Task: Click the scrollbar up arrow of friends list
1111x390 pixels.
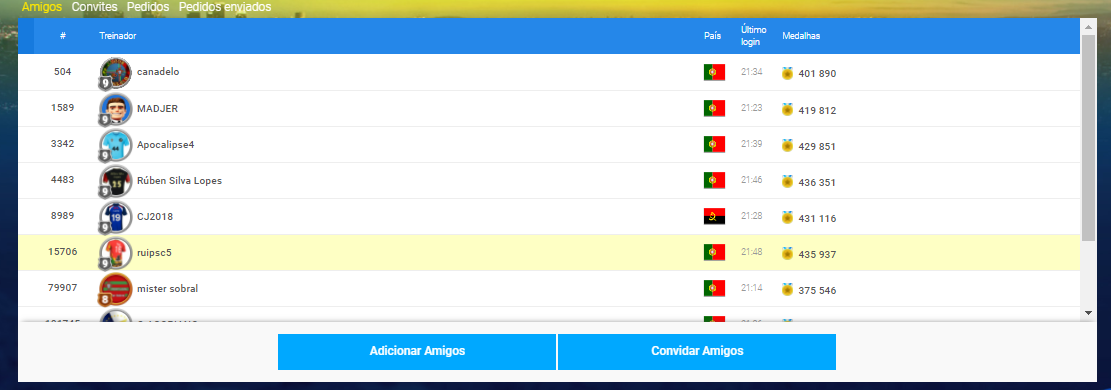Action: tap(1088, 26)
